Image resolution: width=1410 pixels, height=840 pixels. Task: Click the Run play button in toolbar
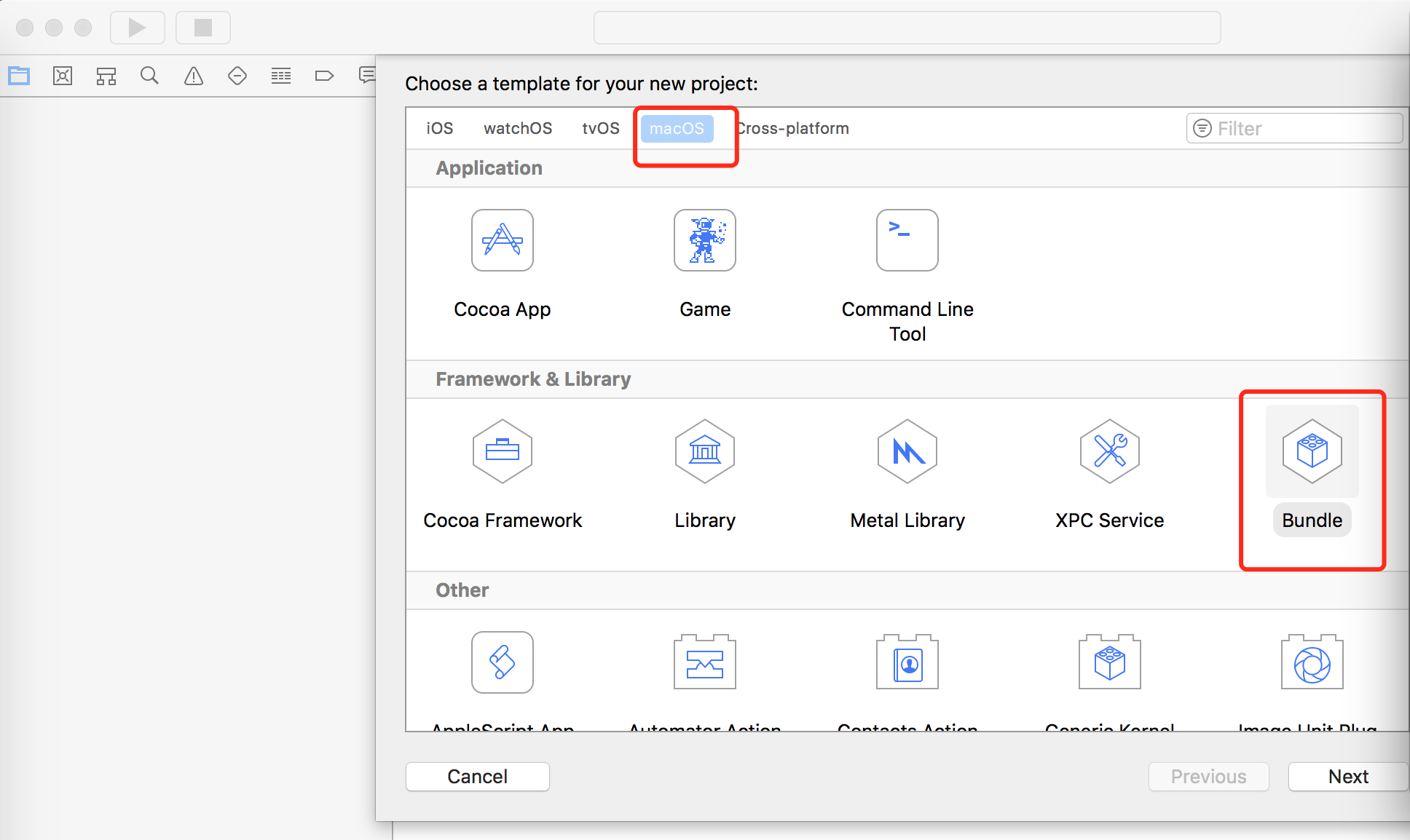pyautogui.click(x=137, y=28)
